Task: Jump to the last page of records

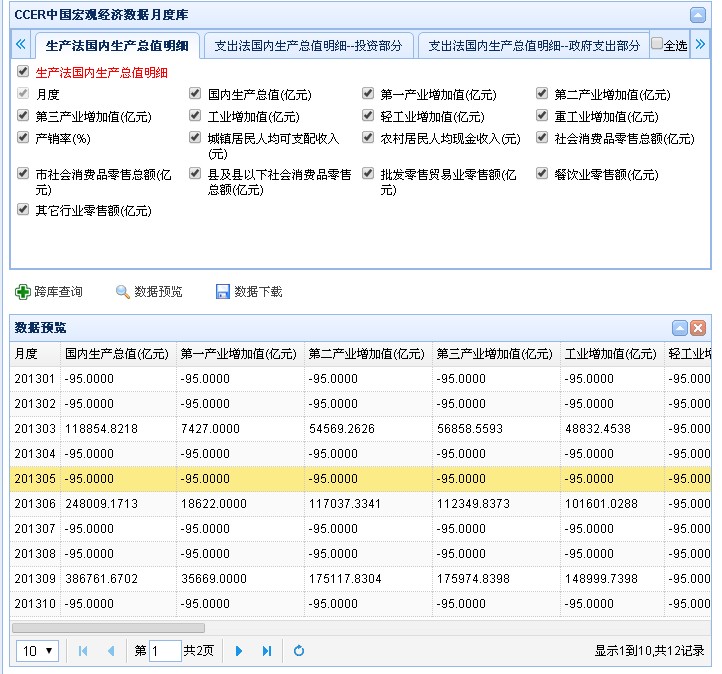Action: point(267,651)
